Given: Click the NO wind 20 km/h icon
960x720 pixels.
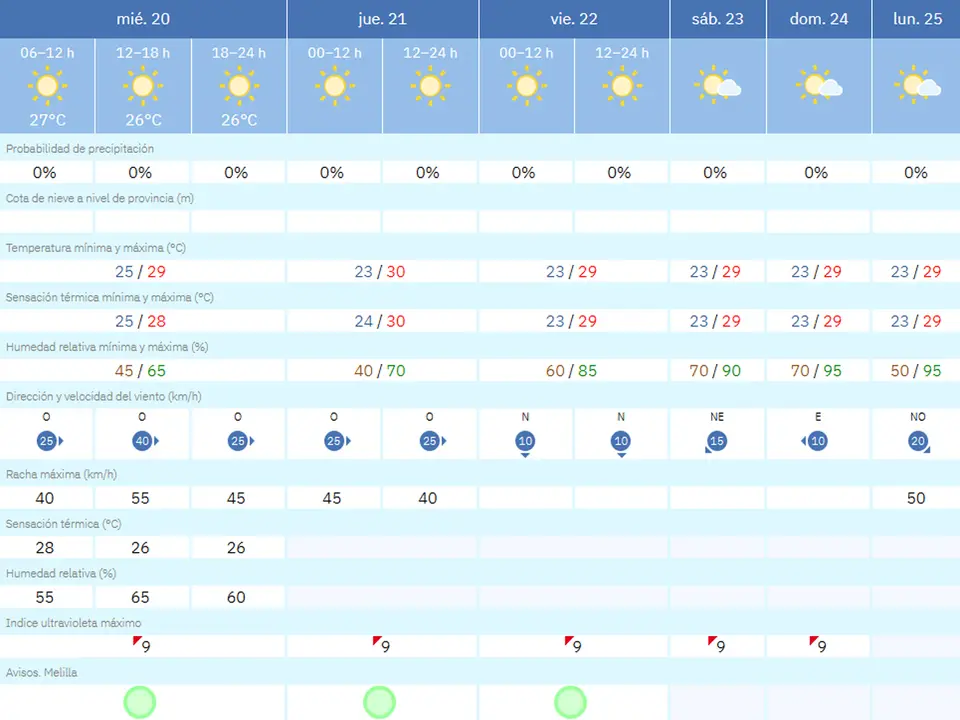Looking at the screenshot, I should [919, 441].
